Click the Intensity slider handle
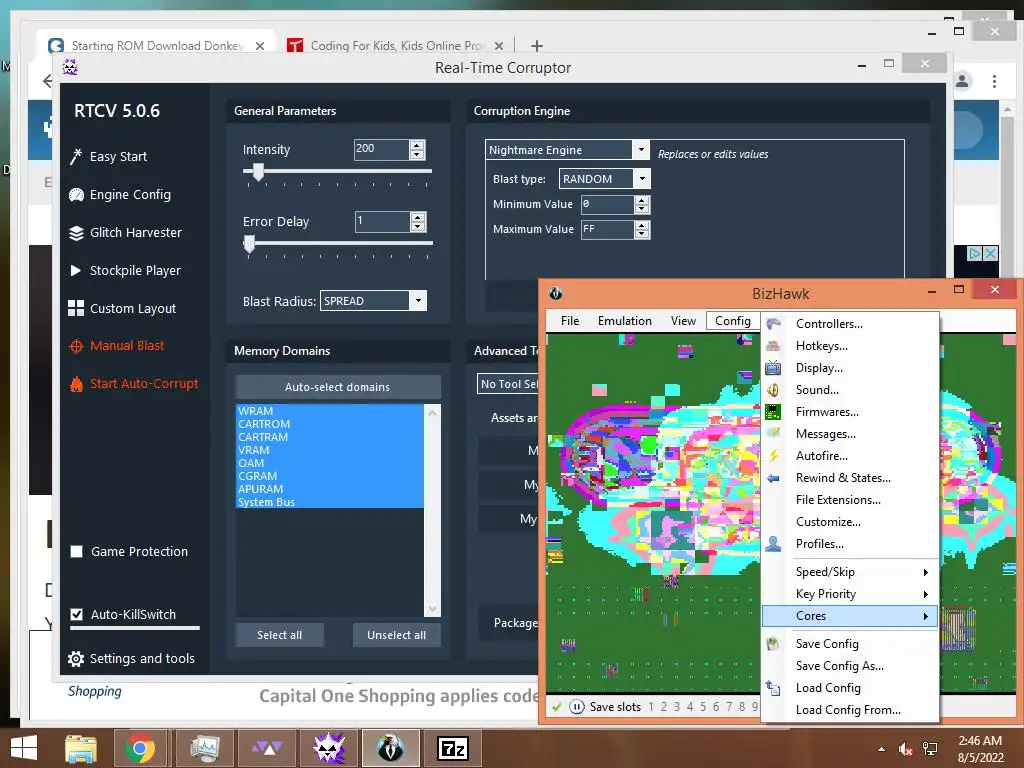The image size is (1024, 768). (x=259, y=172)
